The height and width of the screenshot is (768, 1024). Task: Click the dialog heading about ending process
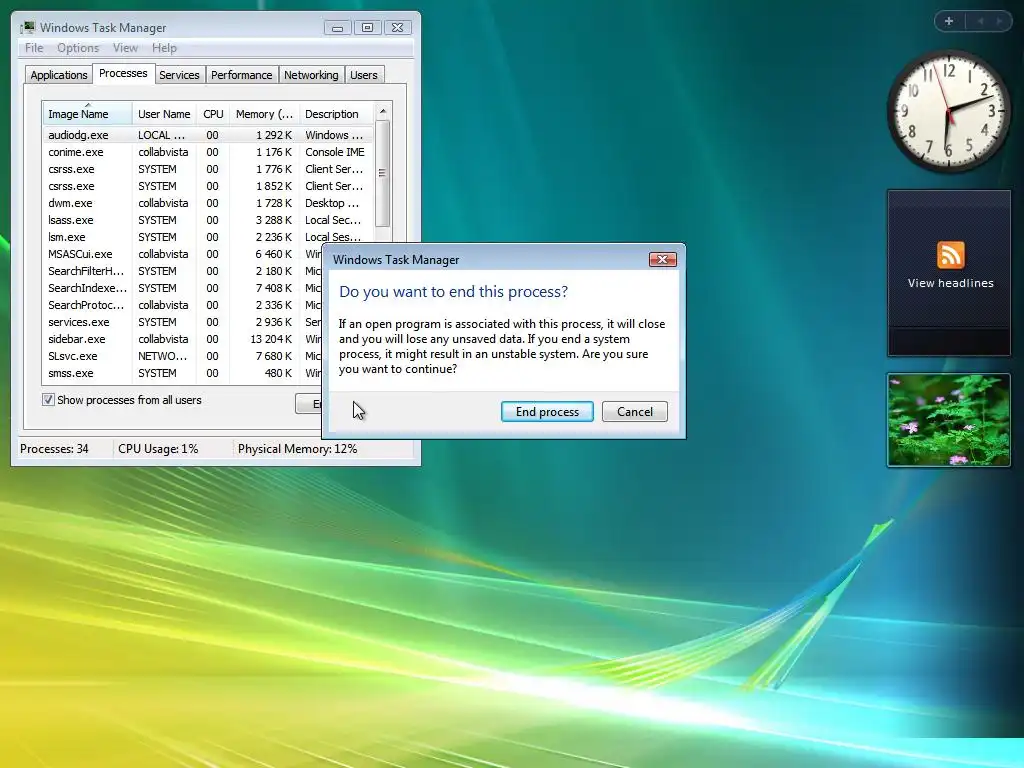453,291
